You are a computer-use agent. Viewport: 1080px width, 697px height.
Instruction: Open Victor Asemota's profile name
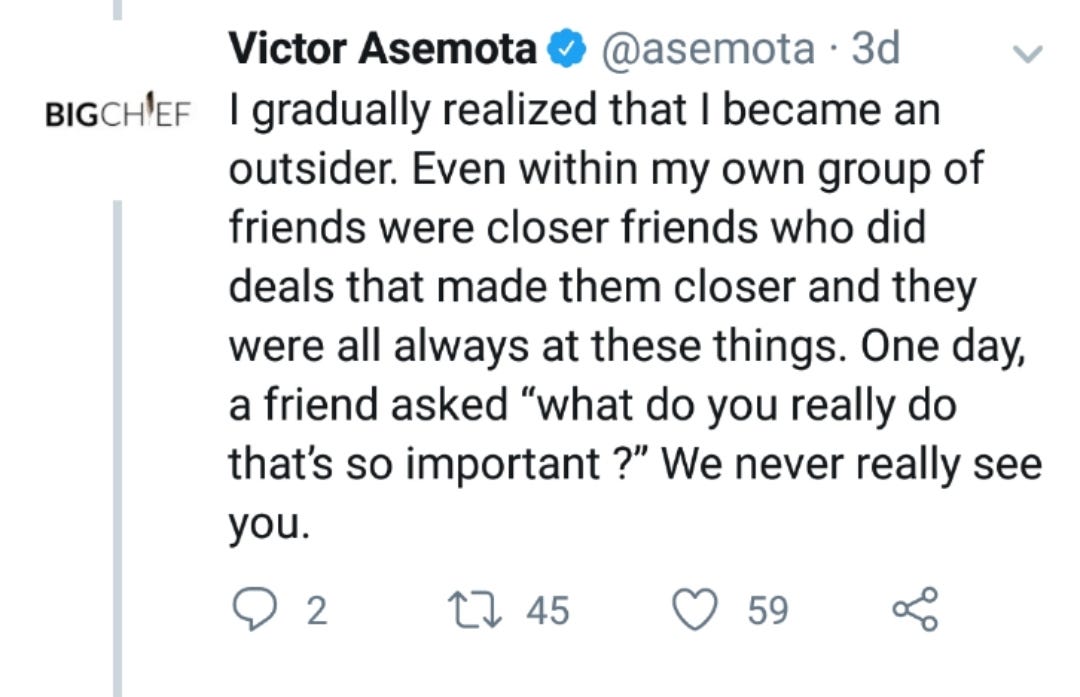click(x=383, y=48)
